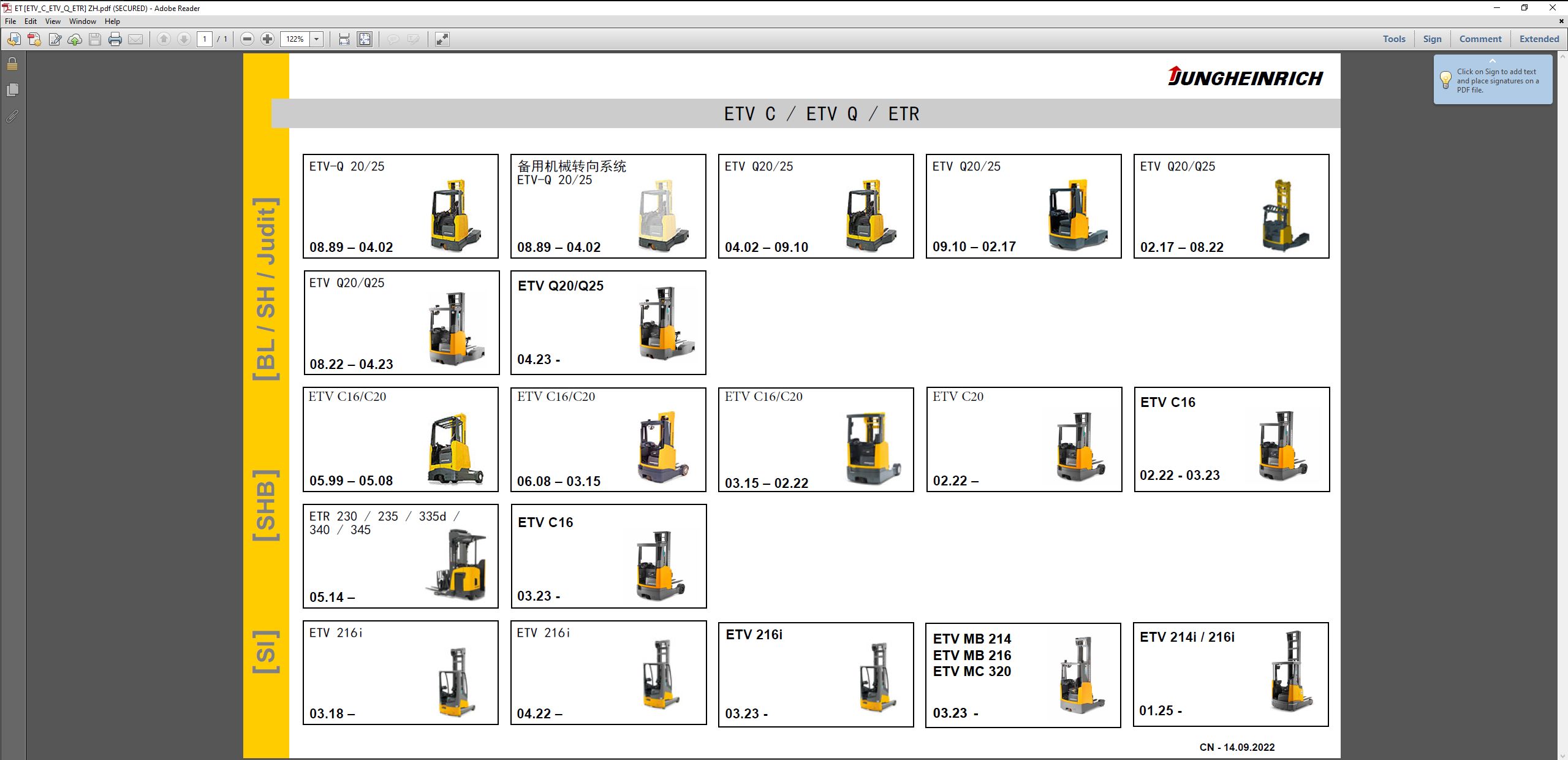Viewport: 1568px width, 760px height.
Task: Click the security lock icon in sidebar
Action: click(x=12, y=64)
